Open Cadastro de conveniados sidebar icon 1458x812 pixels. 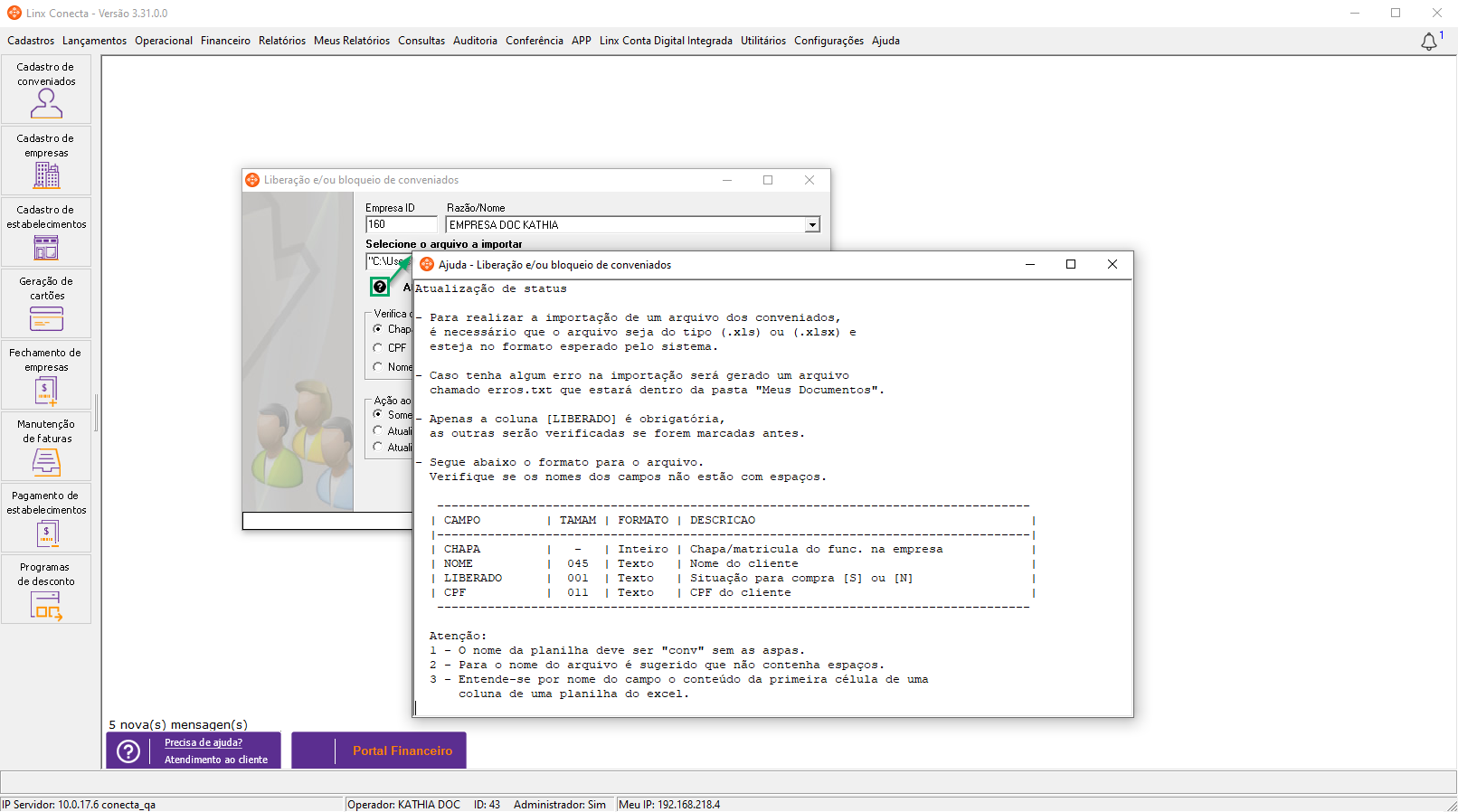click(46, 90)
